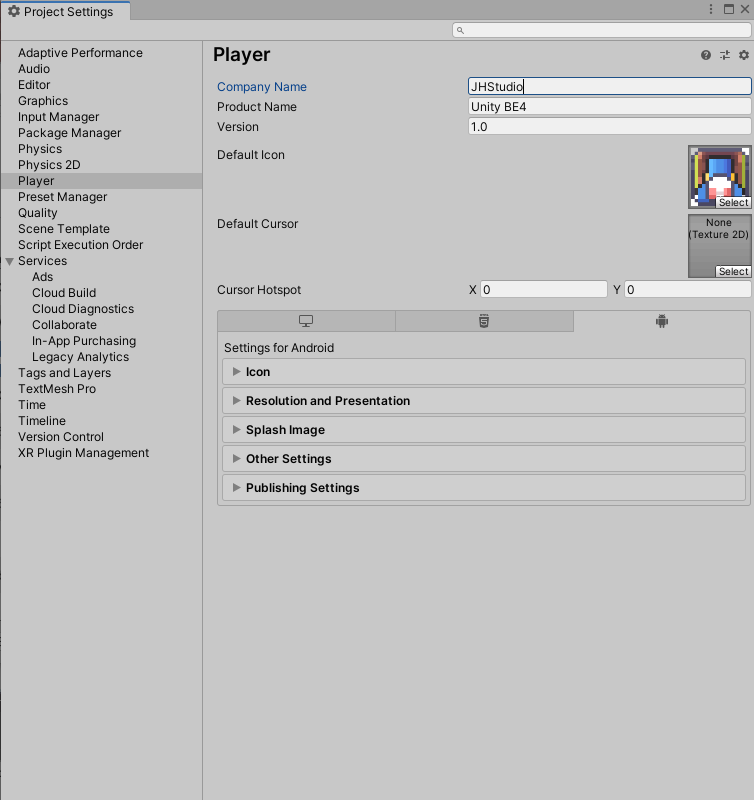The height and width of the screenshot is (800, 754).
Task: Close the Project Settings window
Action: [744, 9]
